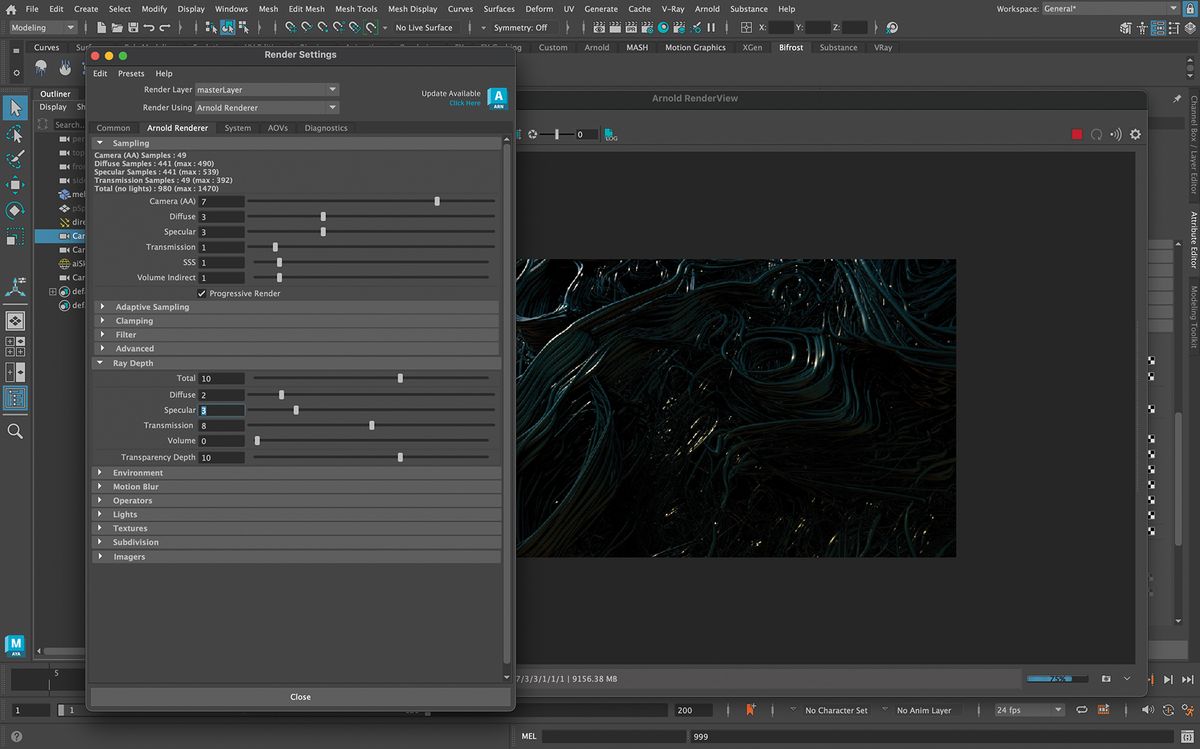The width and height of the screenshot is (1200, 749).
Task: Expand the Adaptive Sampling section
Action: click(x=103, y=306)
